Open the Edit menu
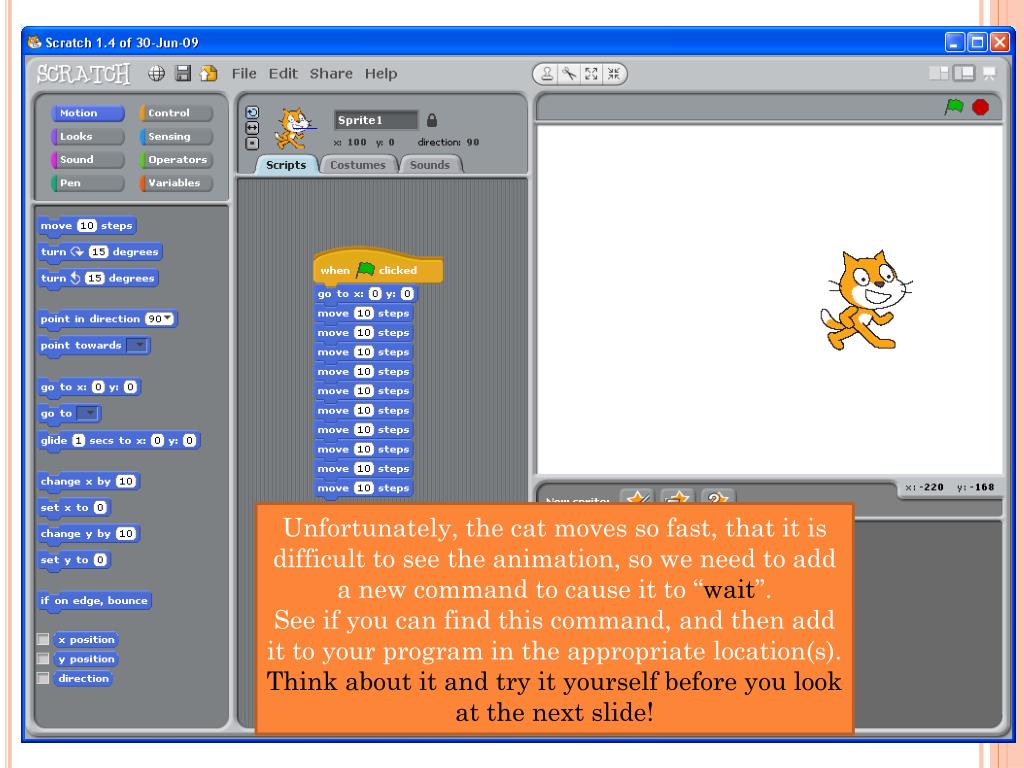The height and width of the screenshot is (768, 1024). click(x=283, y=74)
